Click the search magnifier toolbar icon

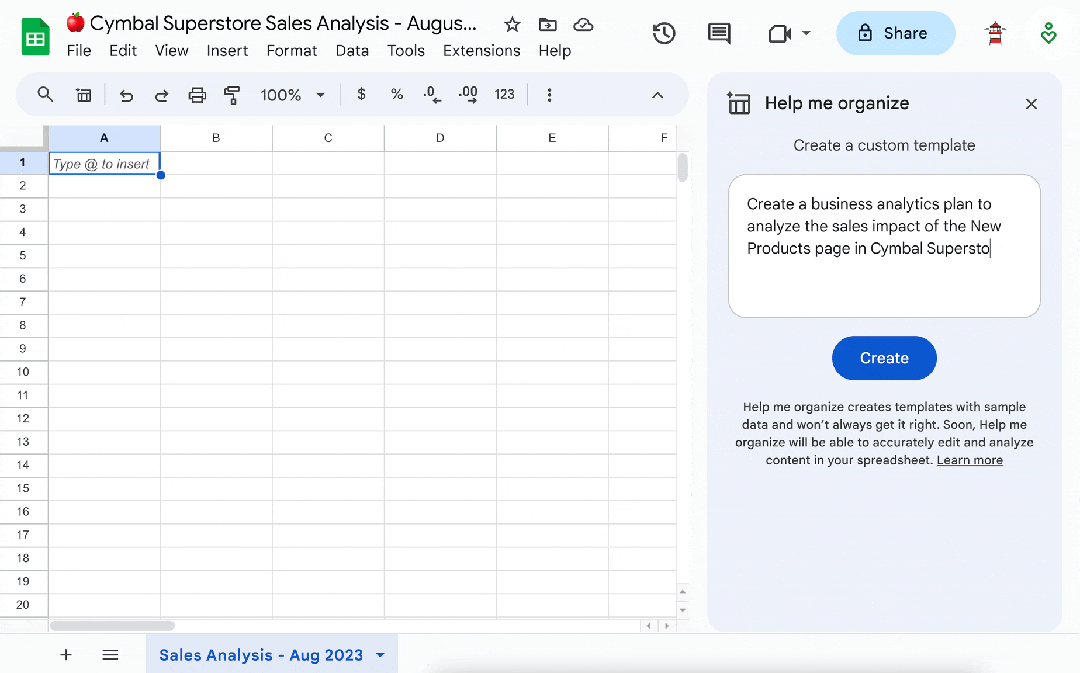click(x=45, y=94)
